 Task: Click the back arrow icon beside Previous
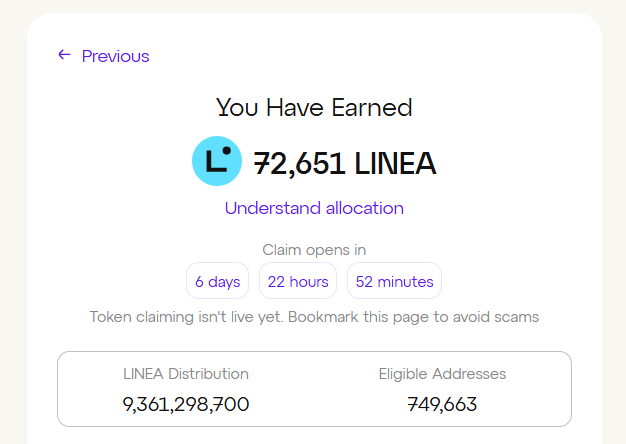click(64, 55)
